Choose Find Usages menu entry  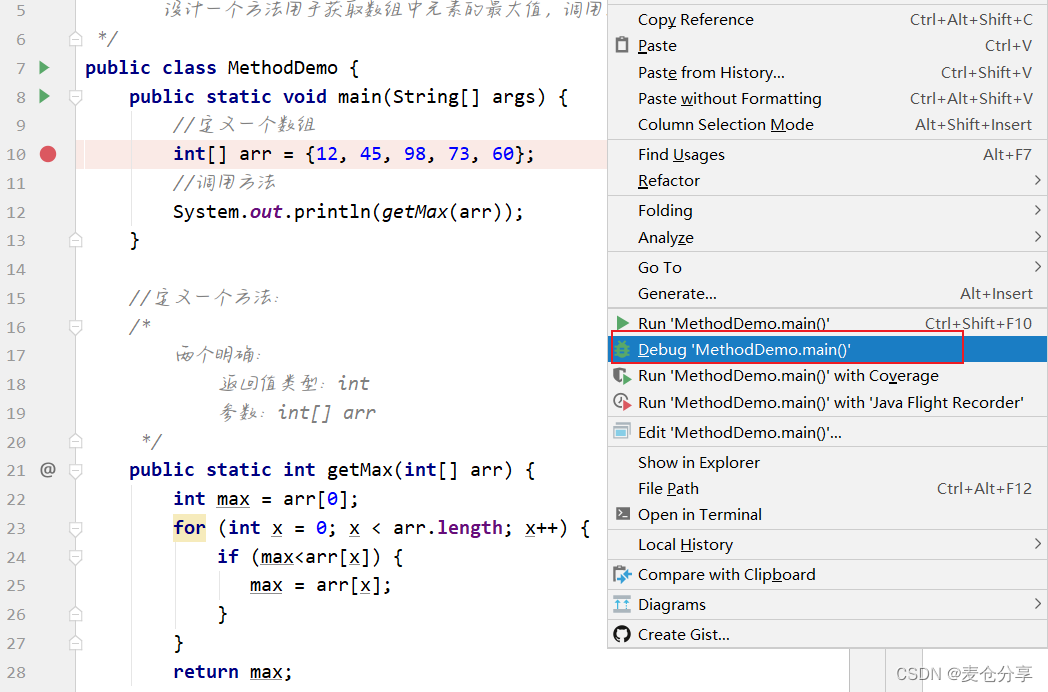(x=827, y=154)
